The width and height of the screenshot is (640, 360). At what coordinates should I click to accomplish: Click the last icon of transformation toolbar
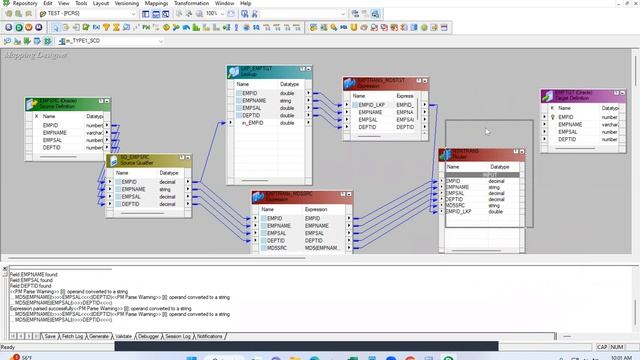pos(444,27)
